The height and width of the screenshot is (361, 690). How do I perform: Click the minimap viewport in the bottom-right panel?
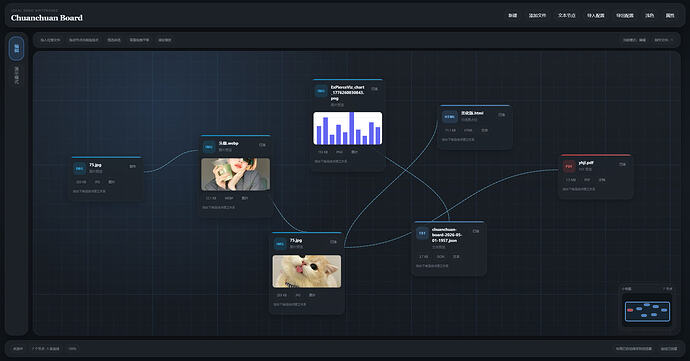pos(647,311)
